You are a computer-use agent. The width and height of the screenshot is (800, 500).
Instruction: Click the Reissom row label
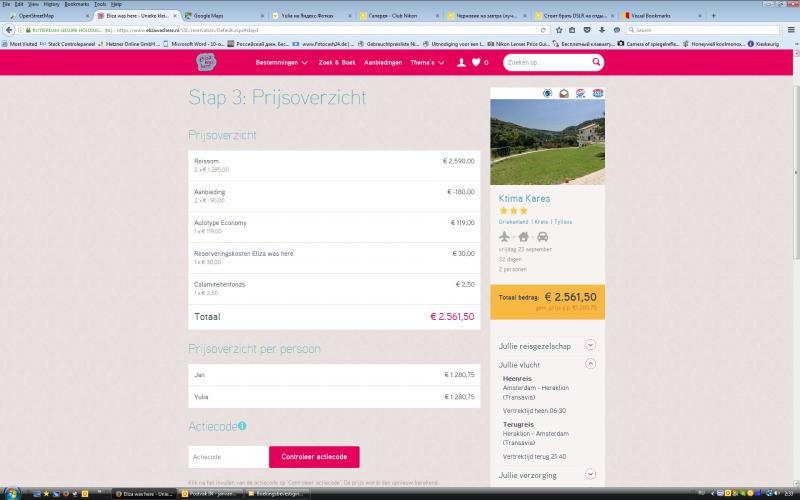tap(206, 161)
